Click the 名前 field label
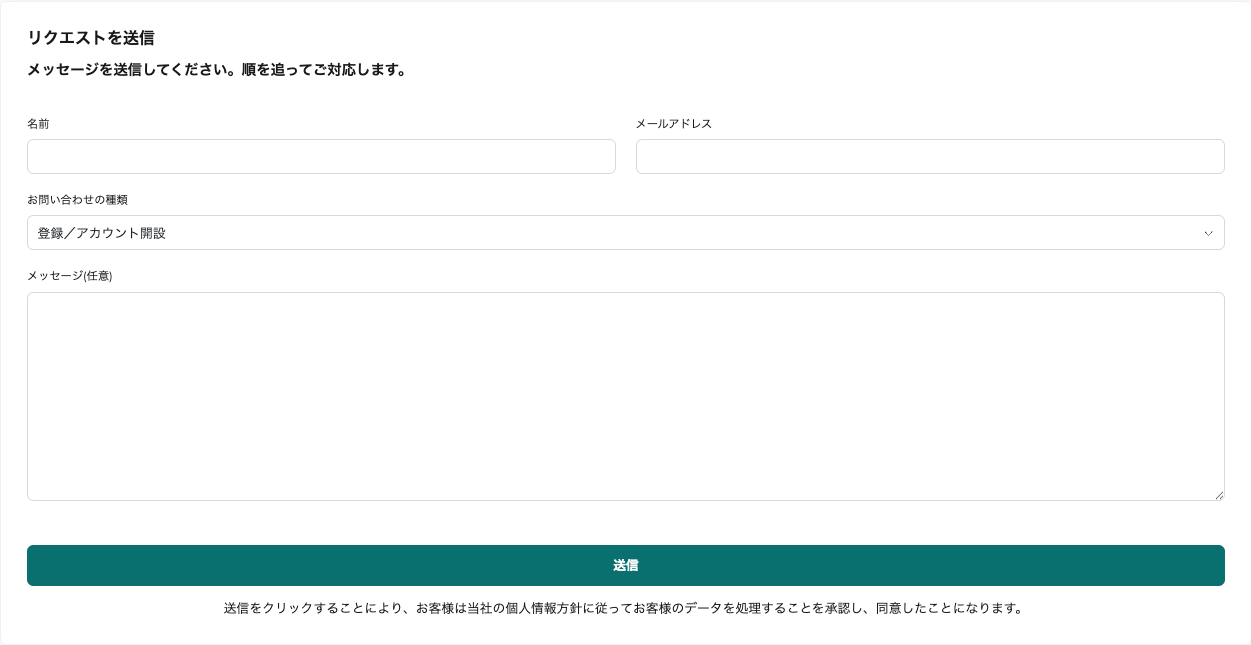This screenshot has height=645, width=1251. point(38,124)
